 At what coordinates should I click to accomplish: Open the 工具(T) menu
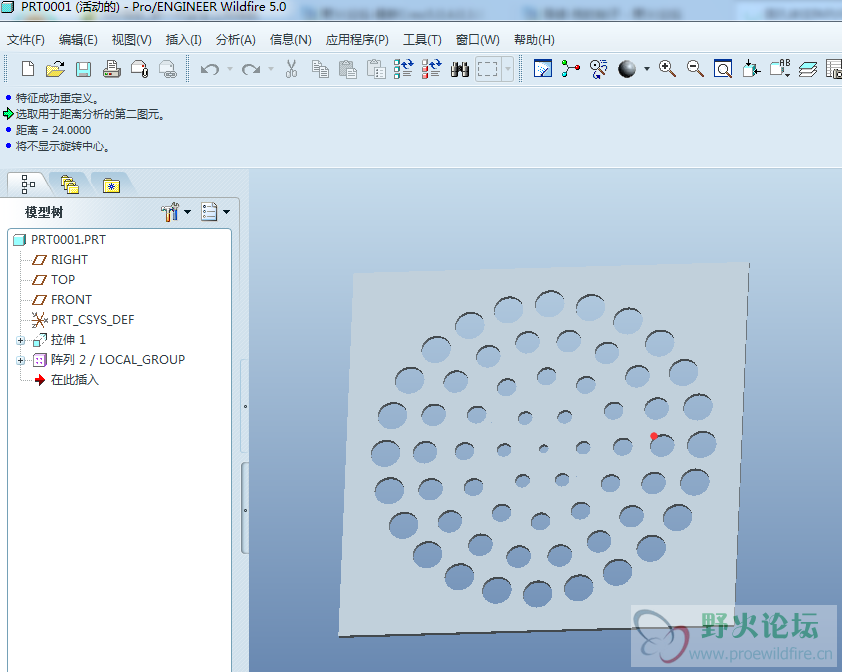coord(422,40)
